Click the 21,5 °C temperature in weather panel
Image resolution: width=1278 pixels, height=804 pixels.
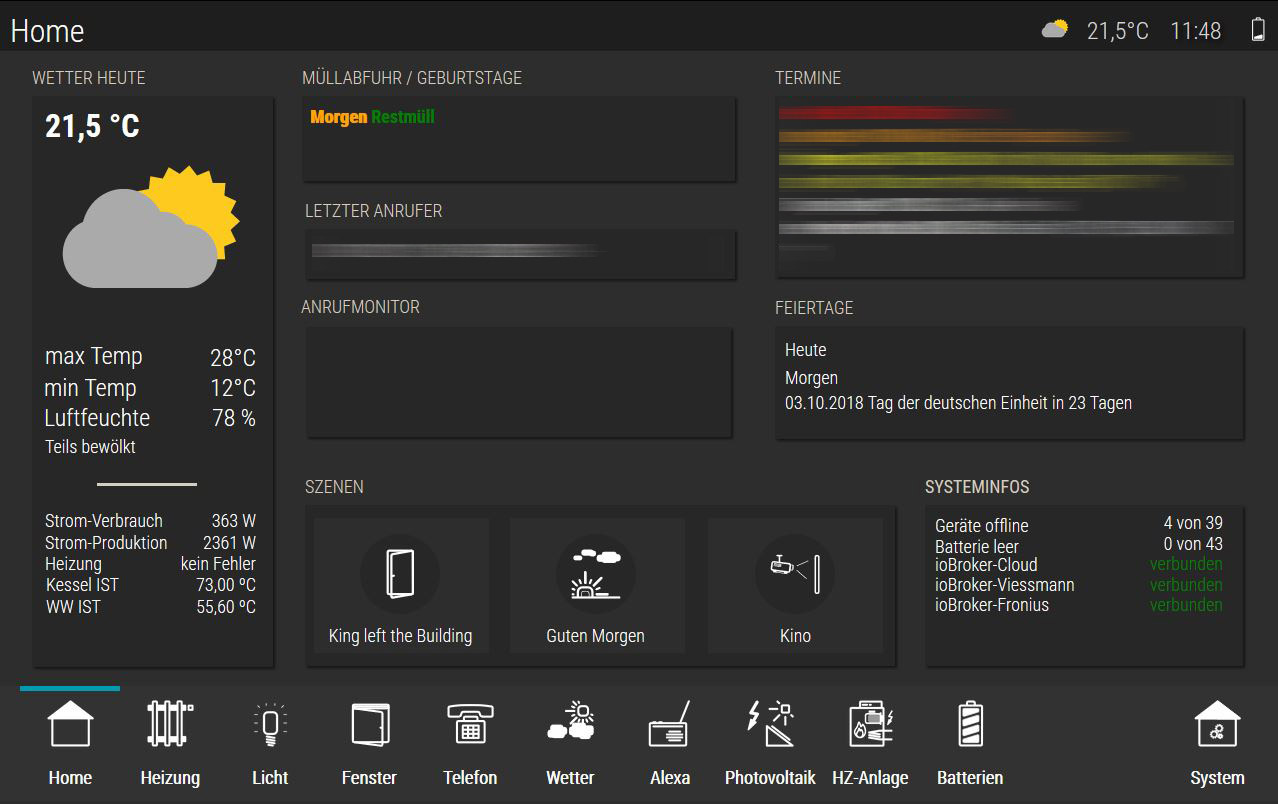point(92,127)
